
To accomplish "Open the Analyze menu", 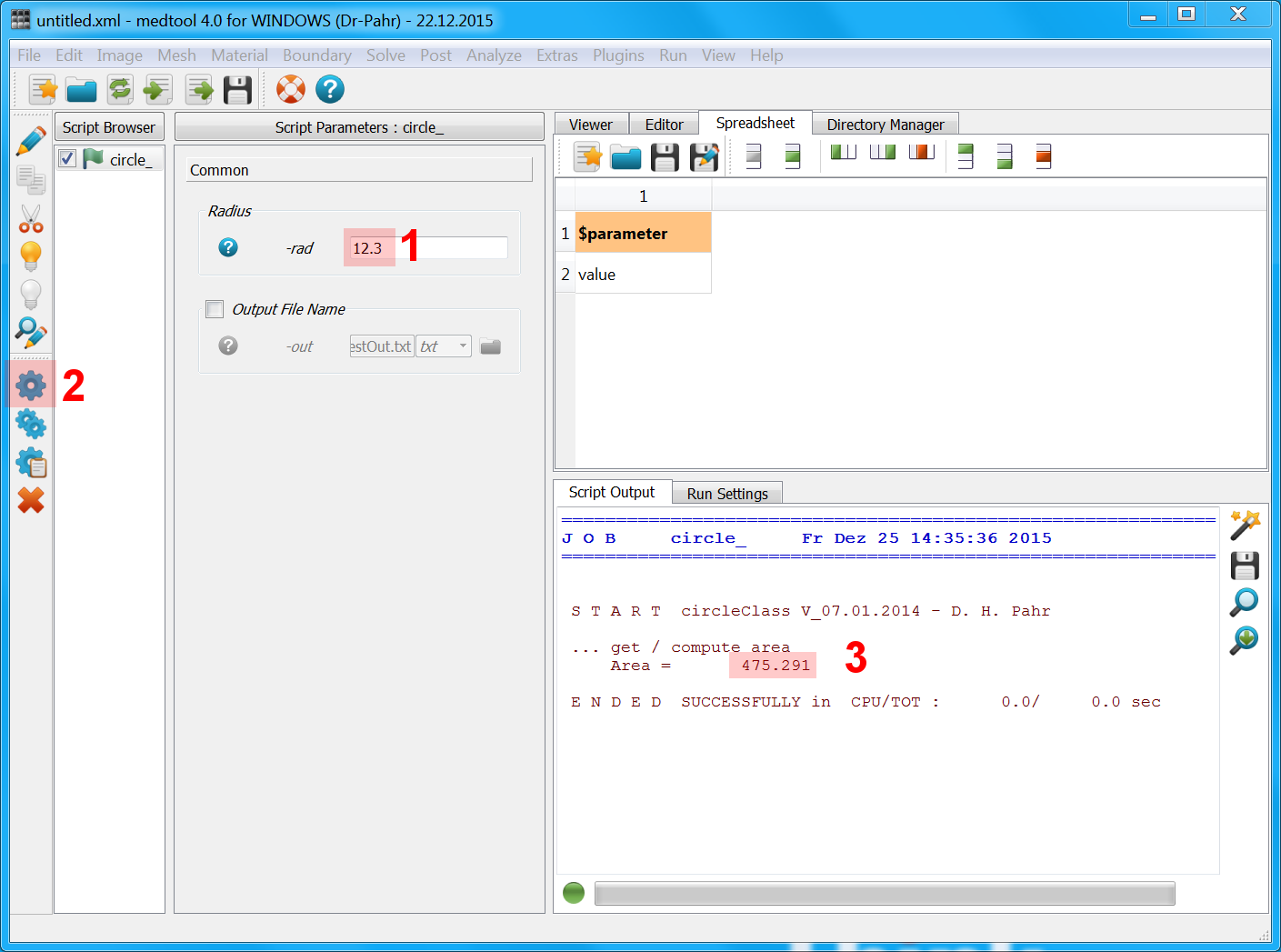I will pos(495,55).
